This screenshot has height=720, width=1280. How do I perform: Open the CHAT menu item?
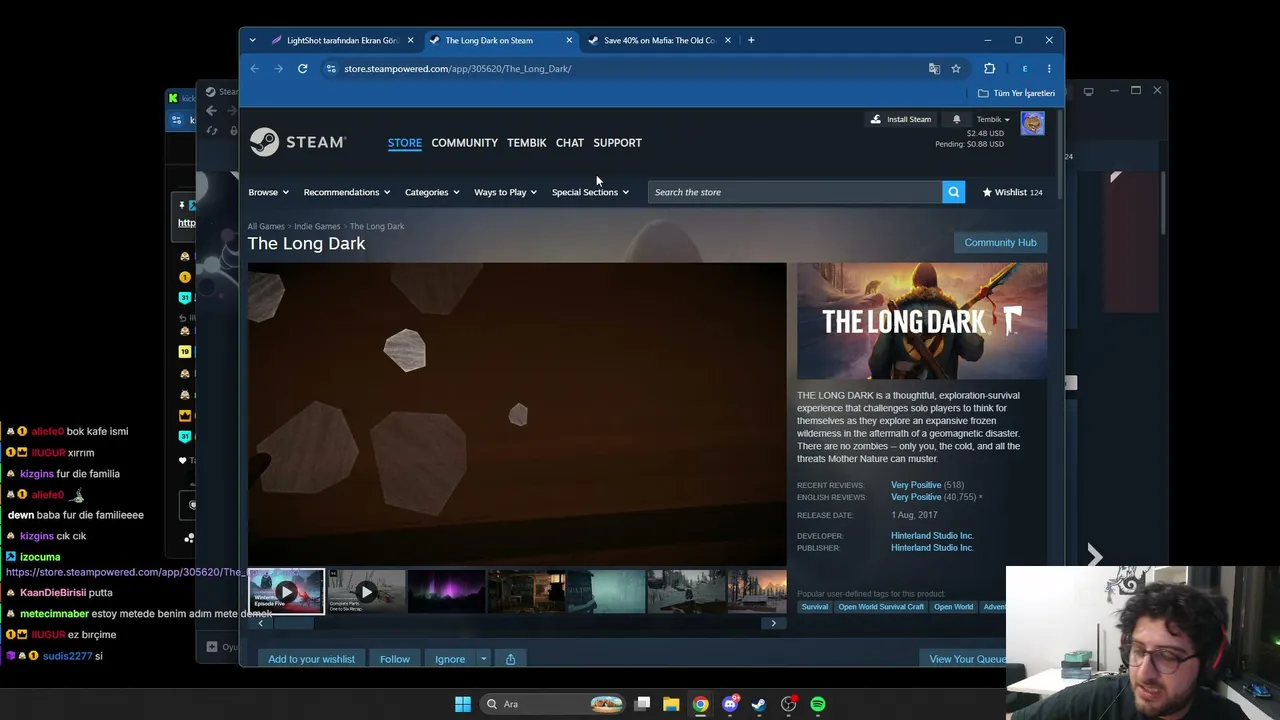click(x=569, y=143)
